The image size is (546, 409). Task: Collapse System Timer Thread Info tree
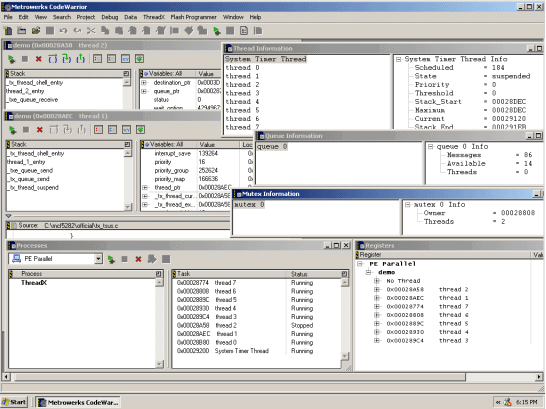(399, 60)
